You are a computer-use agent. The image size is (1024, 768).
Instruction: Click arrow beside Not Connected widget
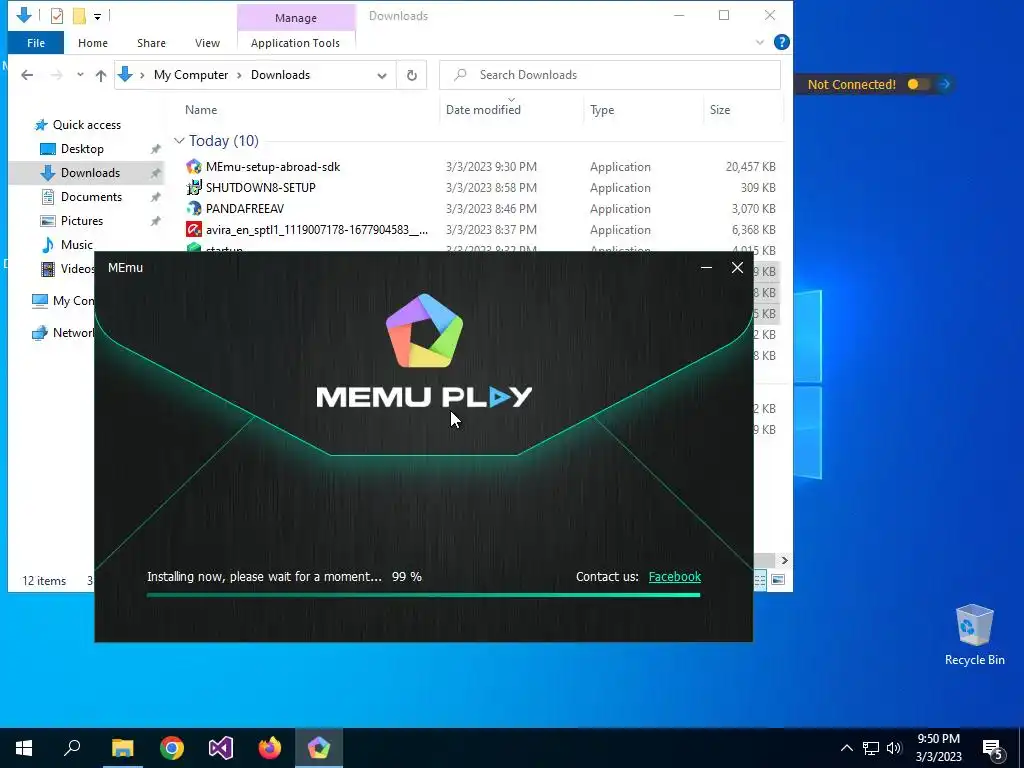pyautogui.click(x=944, y=84)
